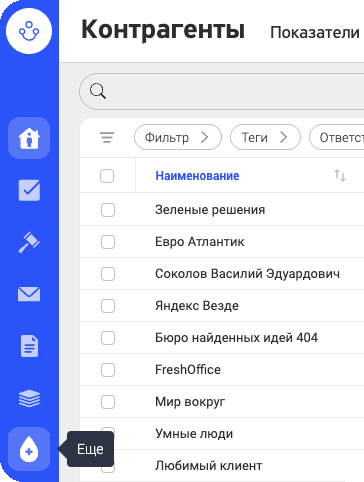Screen dimensions: 364x482
Task: Open the tasks checkmark sidebar icon
Action: [x=29, y=190]
